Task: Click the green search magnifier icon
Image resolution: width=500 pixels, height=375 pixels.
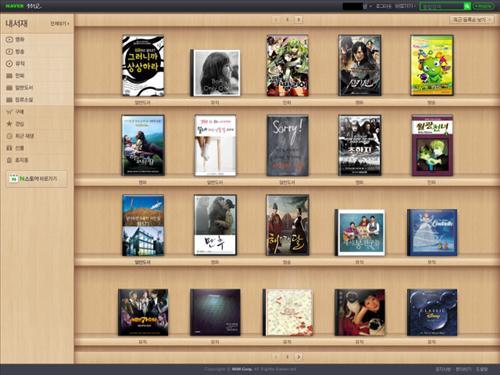Action: pyautogui.click(x=467, y=6)
